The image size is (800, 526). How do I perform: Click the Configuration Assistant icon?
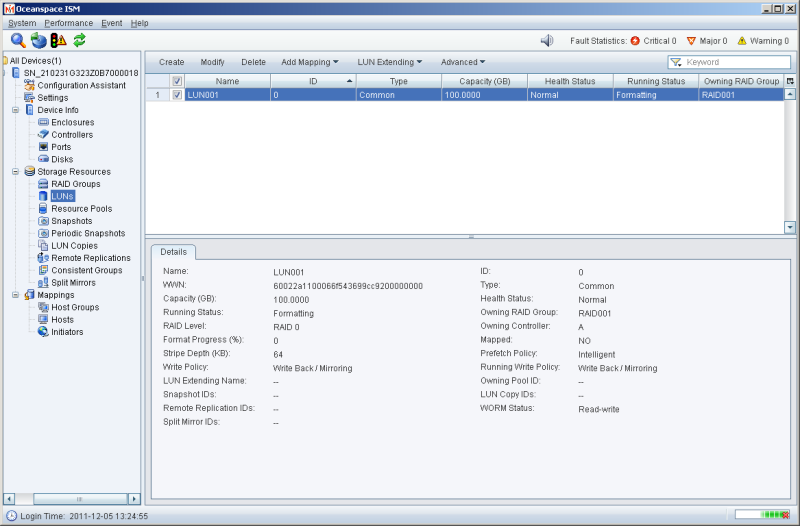pyautogui.click(x=30, y=85)
